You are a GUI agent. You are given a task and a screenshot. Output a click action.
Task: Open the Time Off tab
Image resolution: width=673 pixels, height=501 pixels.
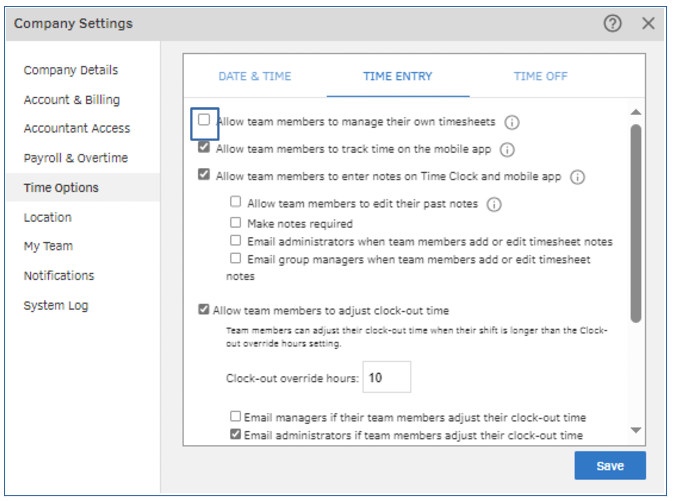pos(540,76)
